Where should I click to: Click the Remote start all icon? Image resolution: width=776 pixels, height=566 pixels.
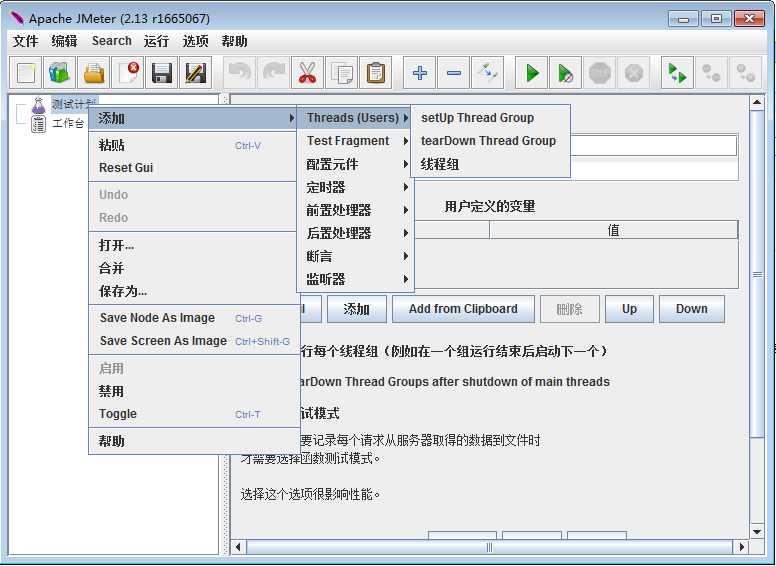677,73
